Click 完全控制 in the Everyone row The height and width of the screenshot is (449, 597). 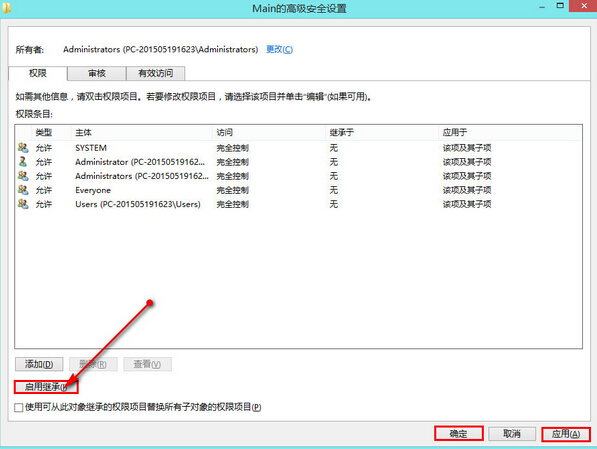click(x=233, y=190)
